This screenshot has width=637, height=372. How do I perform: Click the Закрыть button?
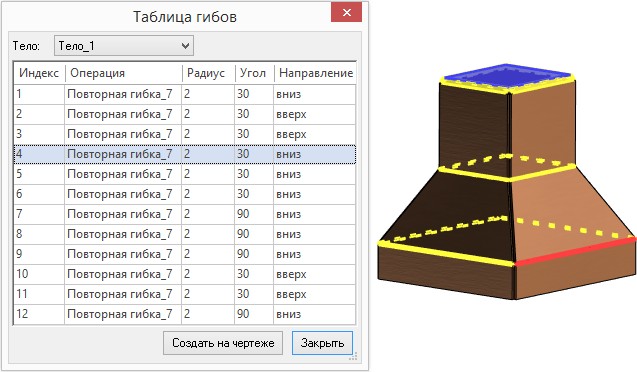click(322, 343)
